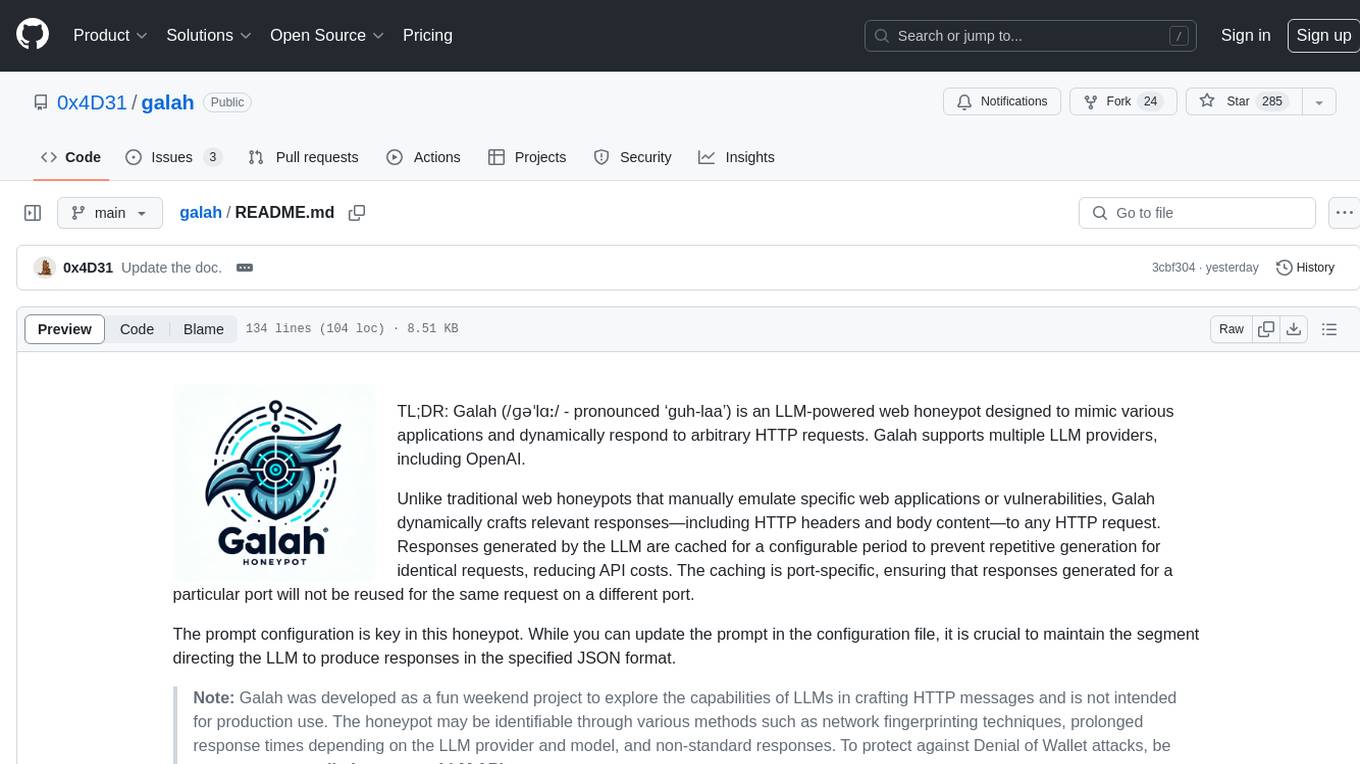
Task: Click the Sign up button
Action: pyautogui.click(x=1323, y=35)
